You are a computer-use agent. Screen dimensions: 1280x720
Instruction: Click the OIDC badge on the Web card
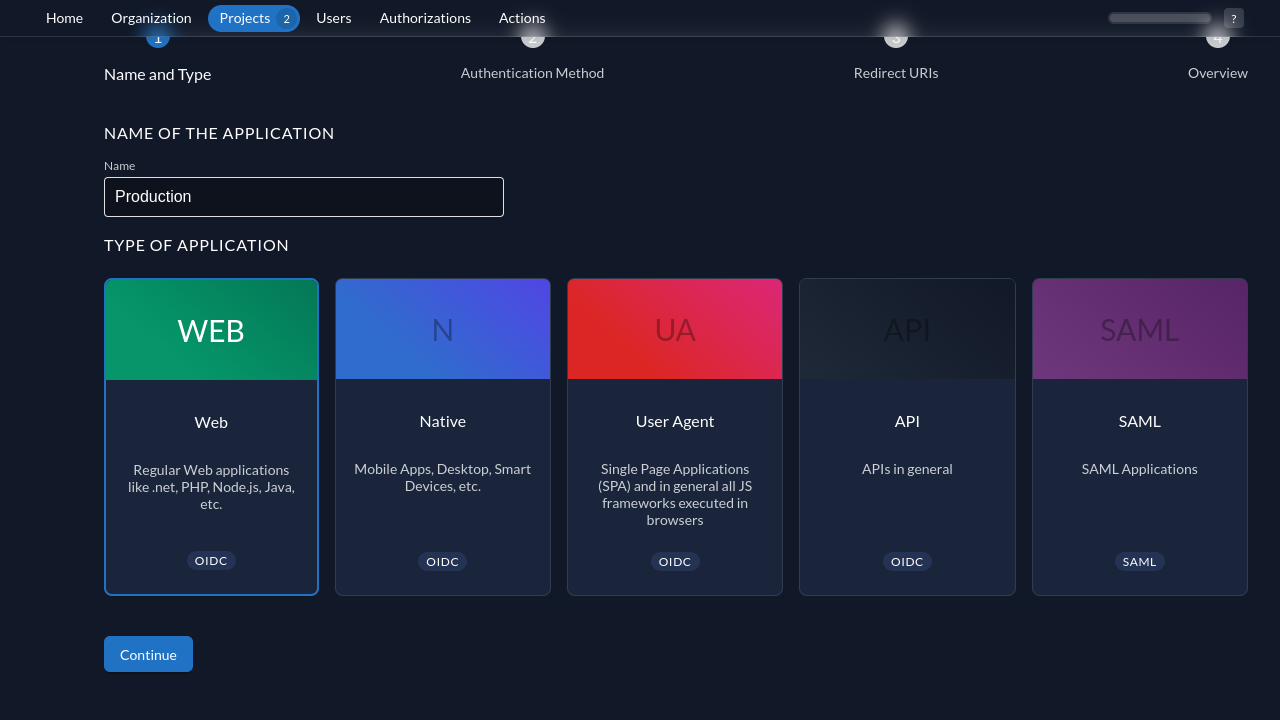(x=211, y=560)
